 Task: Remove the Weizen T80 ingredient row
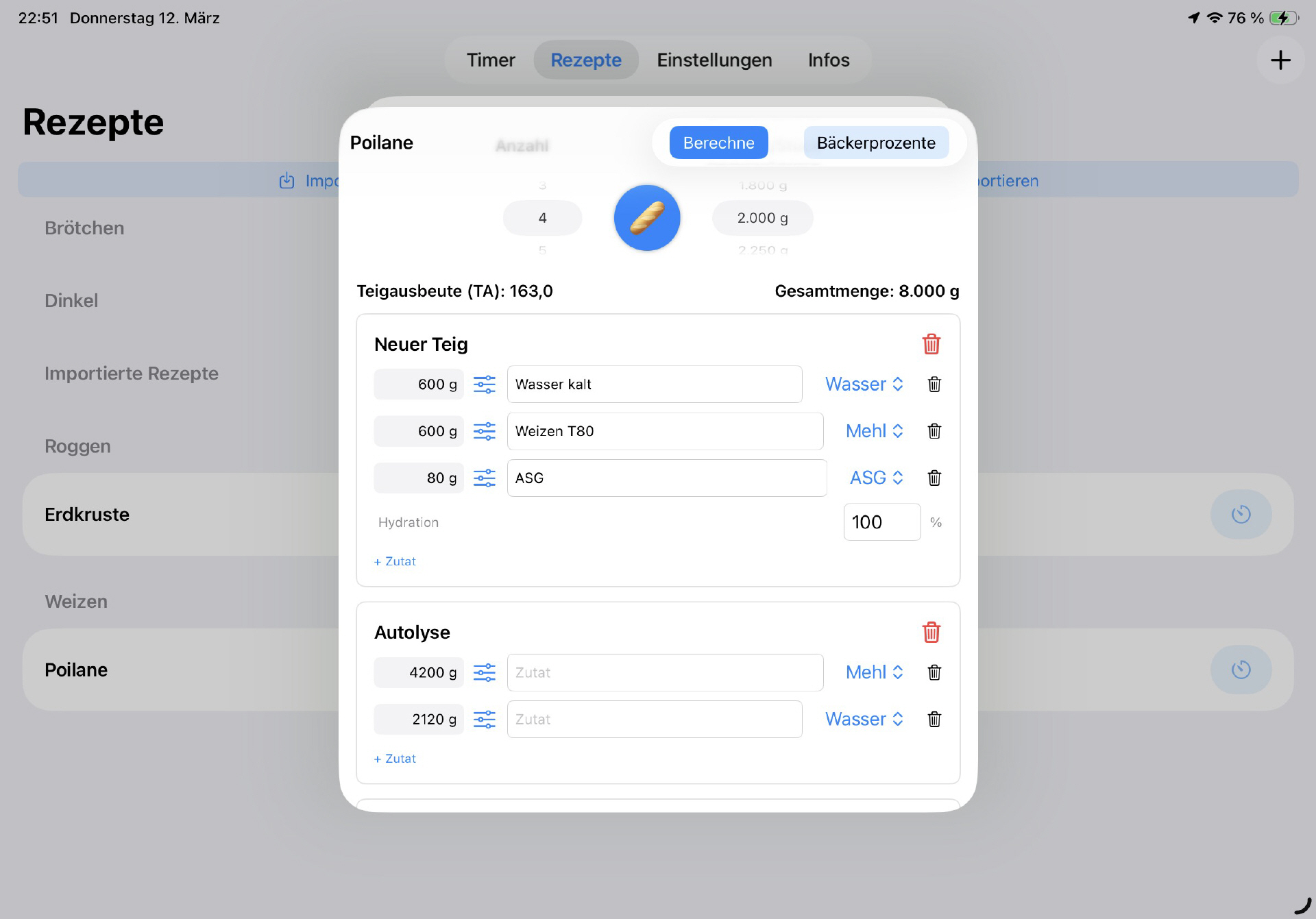point(934,431)
